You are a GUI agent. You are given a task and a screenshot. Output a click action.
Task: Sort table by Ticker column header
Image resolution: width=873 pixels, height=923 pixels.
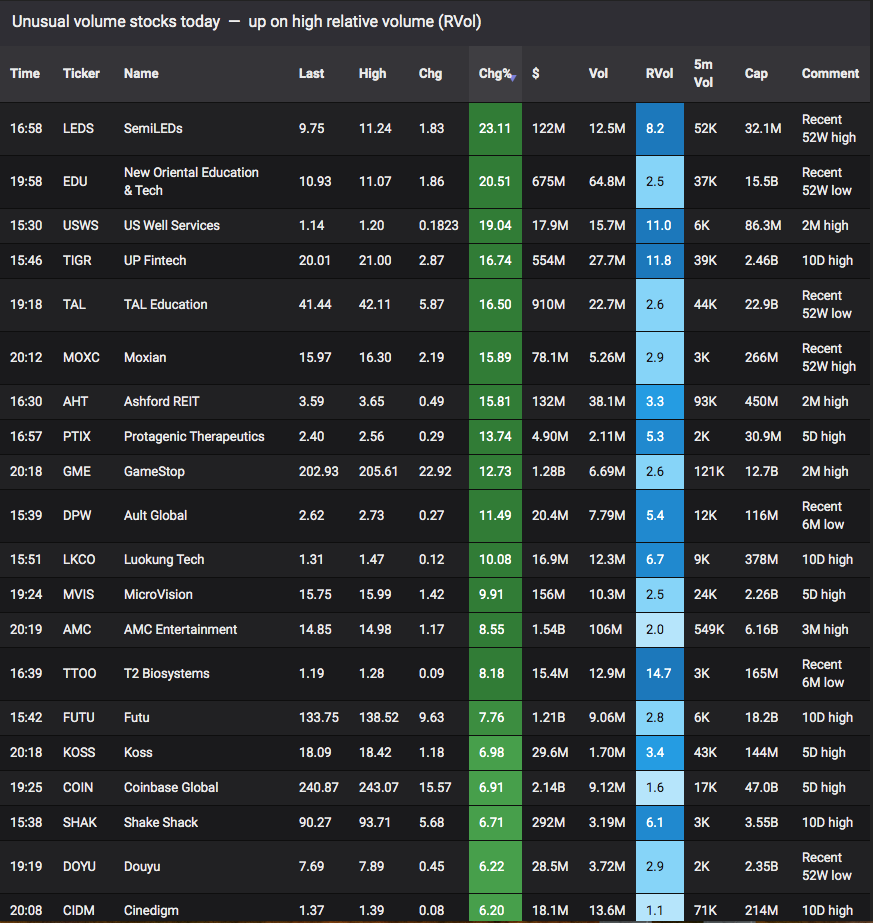[81, 74]
